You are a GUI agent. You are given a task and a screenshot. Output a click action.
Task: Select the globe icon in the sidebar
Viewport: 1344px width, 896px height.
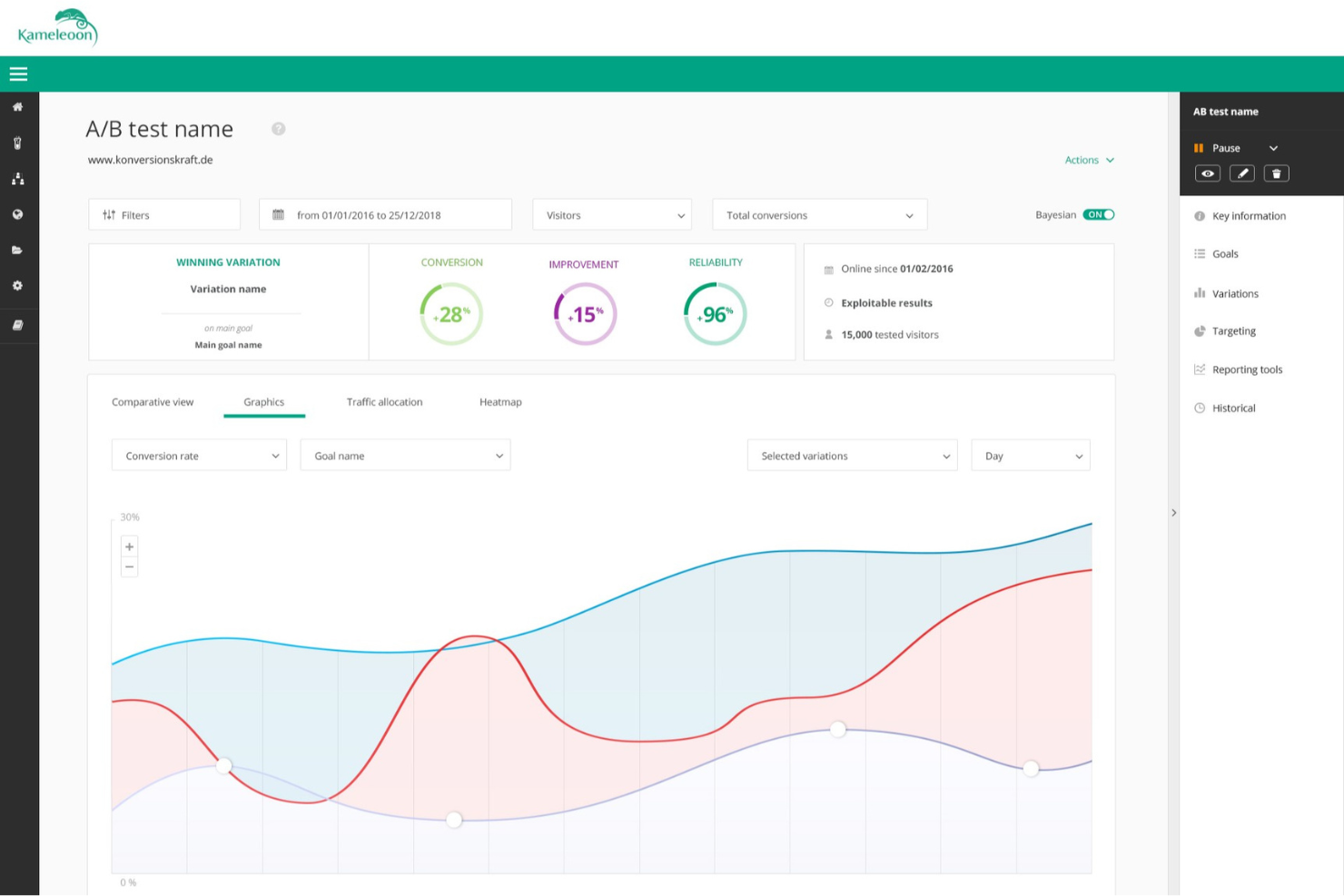(18, 214)
